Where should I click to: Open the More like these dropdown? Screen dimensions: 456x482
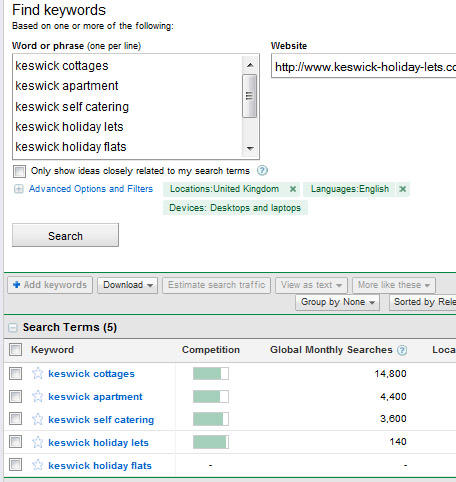[x=394, y=285]
